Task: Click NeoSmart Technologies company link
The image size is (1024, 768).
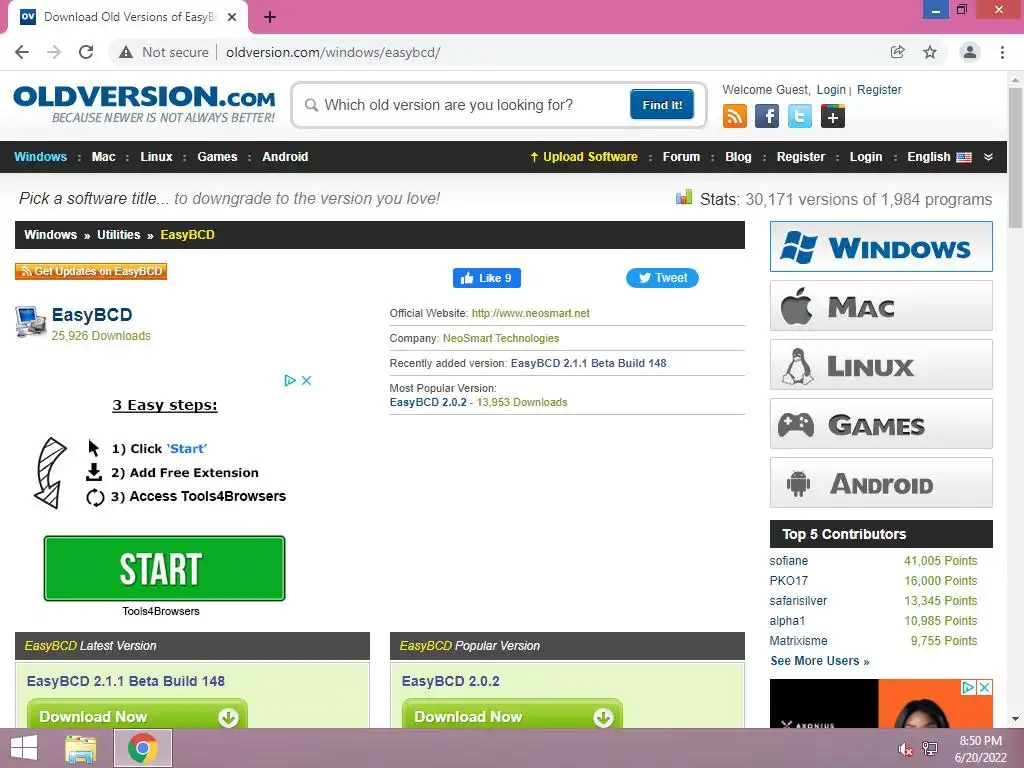Action: pos(501,338)
